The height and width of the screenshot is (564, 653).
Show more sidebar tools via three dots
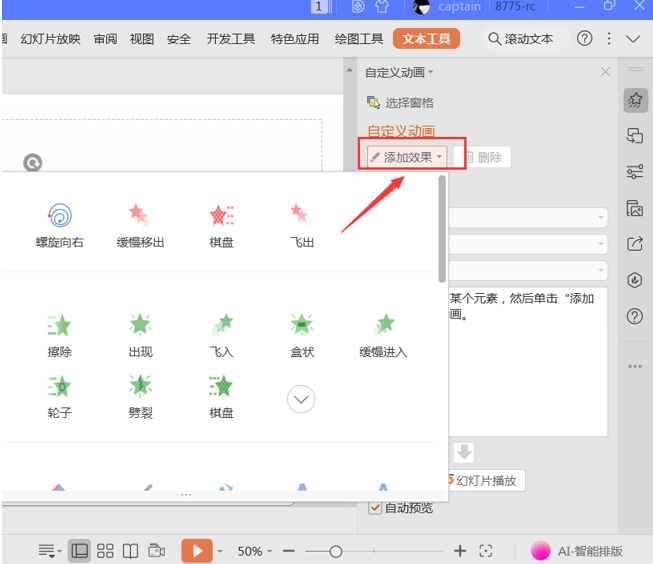(635, 366)
